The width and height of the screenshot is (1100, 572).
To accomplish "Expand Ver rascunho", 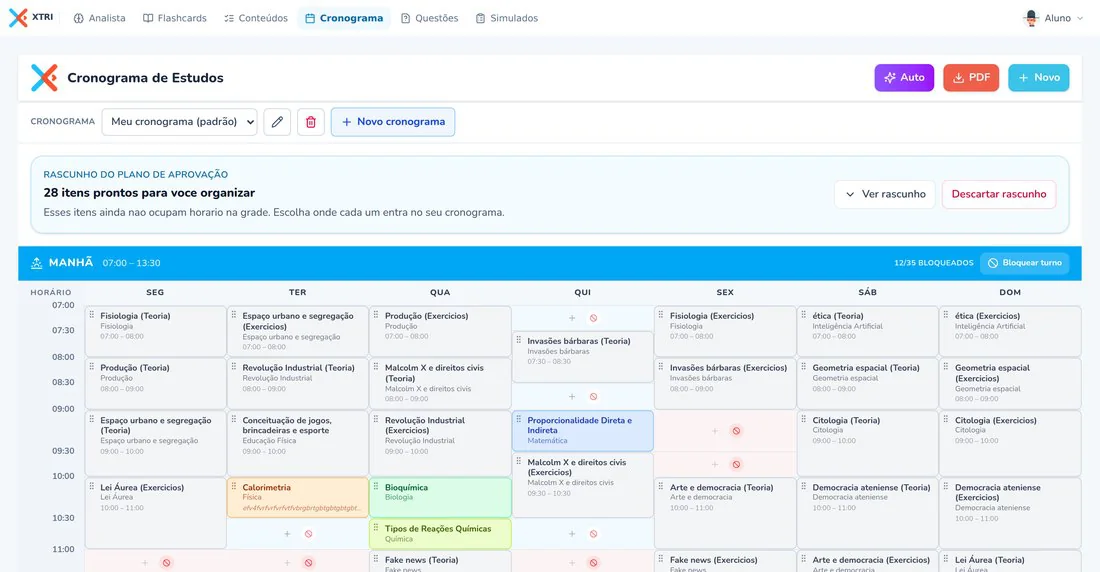I will pos(885,194).
